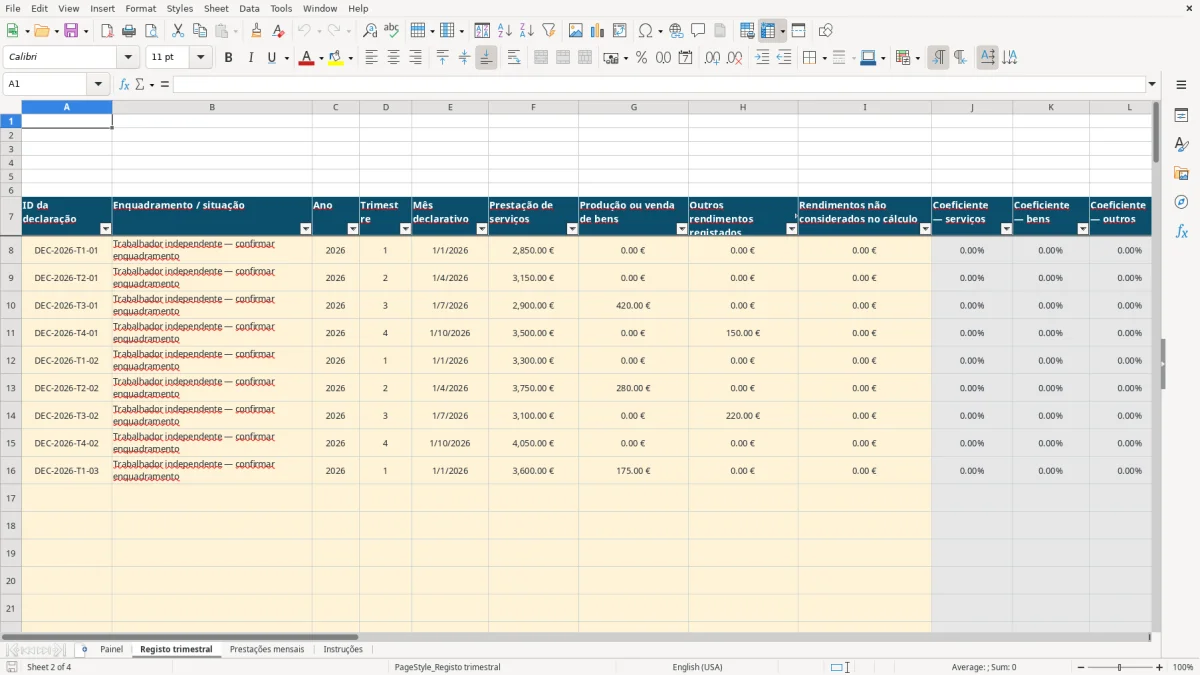
Task: Click the AutoFilter funnel icon
Action: (548, 31)
